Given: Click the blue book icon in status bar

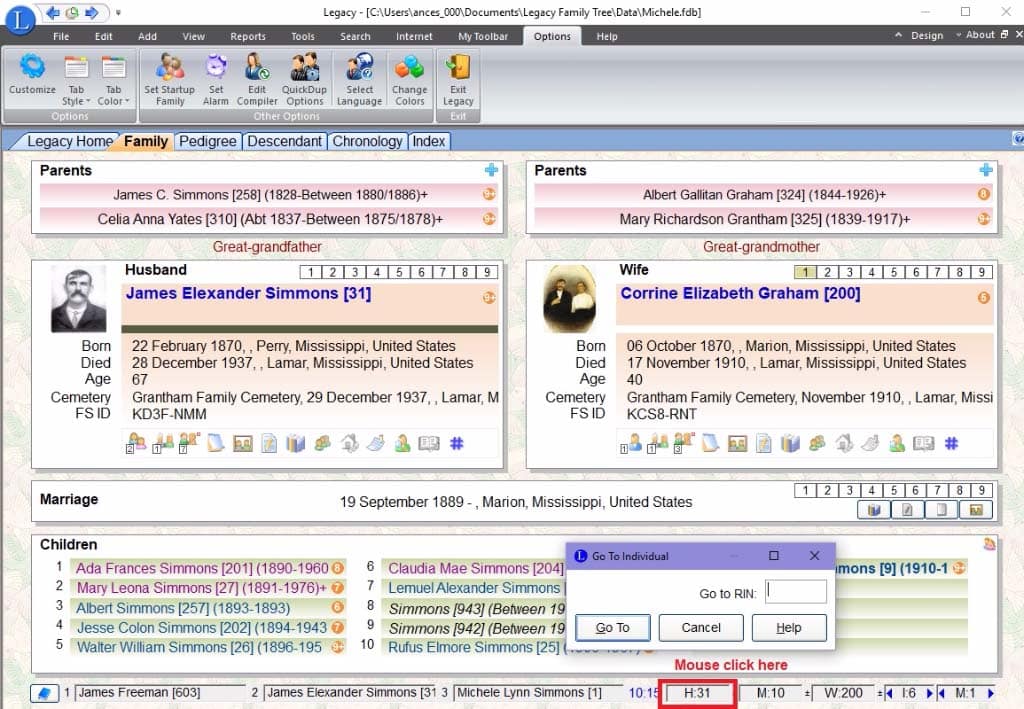Looking at the screenshot, I should [x=44, y=693].
